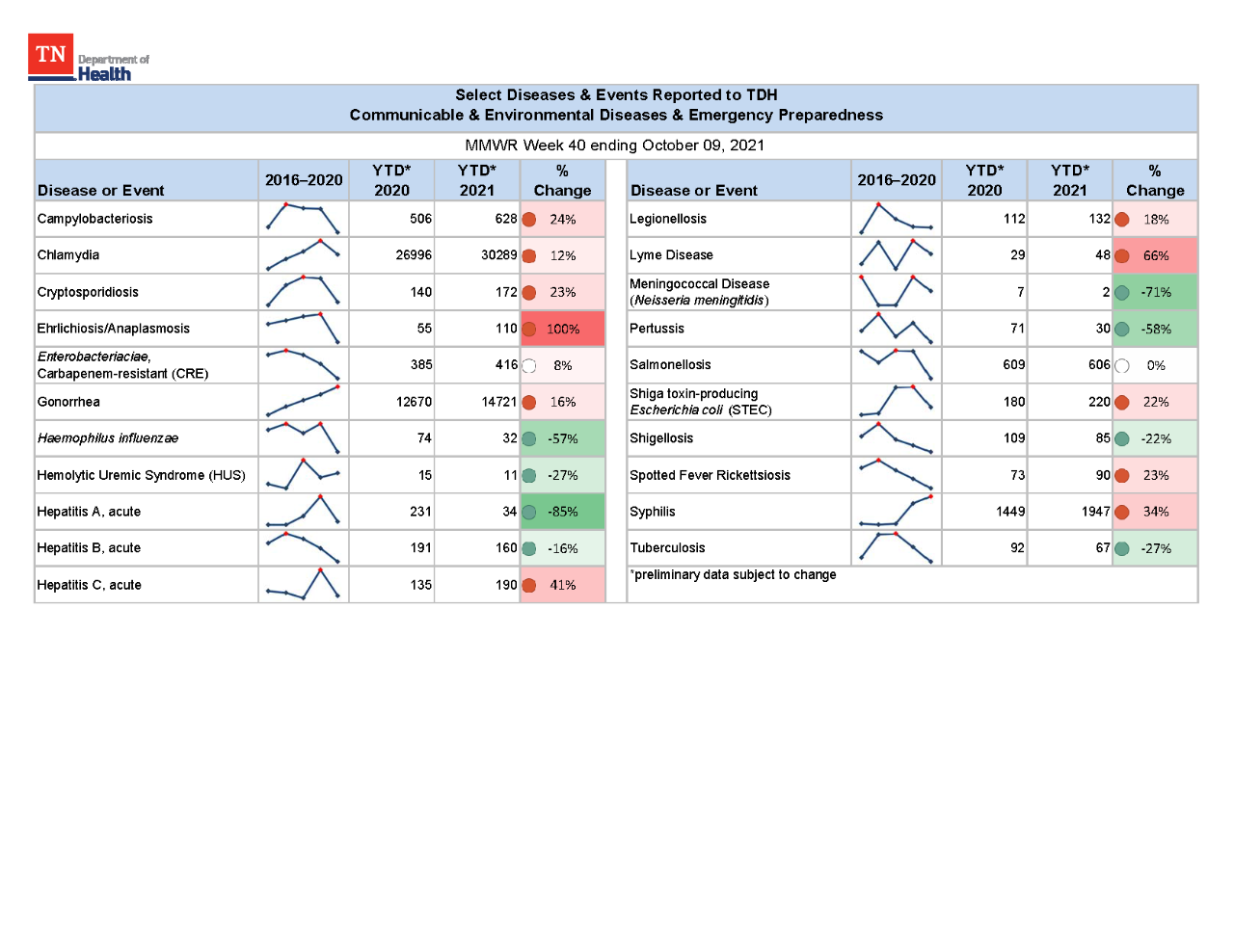1234x952 pixels.
Task: Select the white neutral dot for Salmonellosis
Action: click(1122, 366)
